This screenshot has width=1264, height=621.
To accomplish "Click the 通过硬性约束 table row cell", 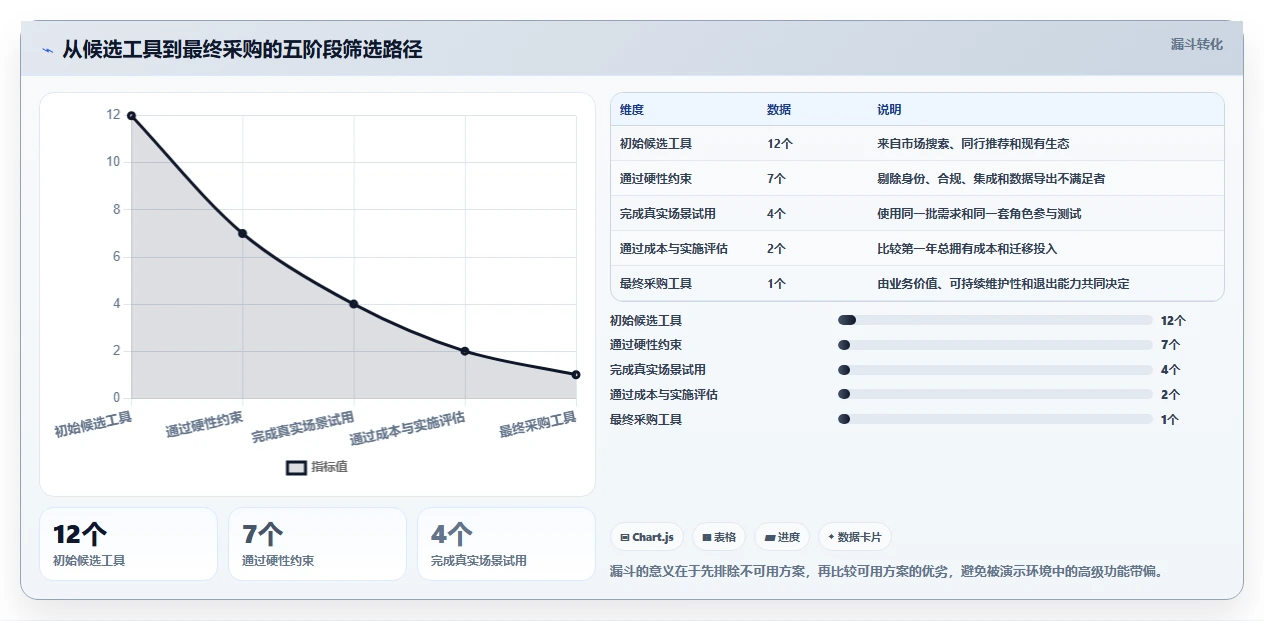I will tap(656, 179).
